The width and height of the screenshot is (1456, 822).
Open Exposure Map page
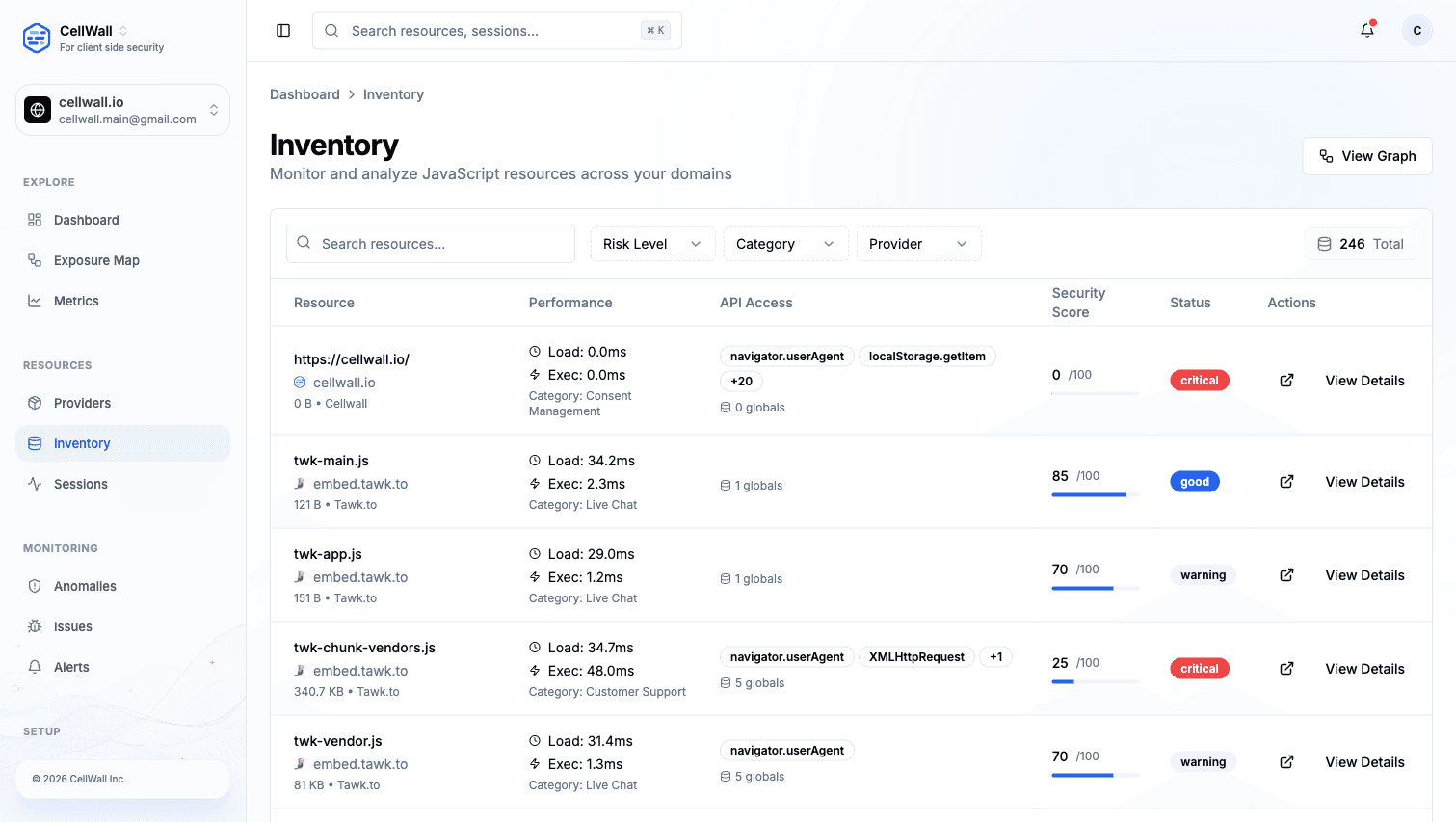click(122, 260)
